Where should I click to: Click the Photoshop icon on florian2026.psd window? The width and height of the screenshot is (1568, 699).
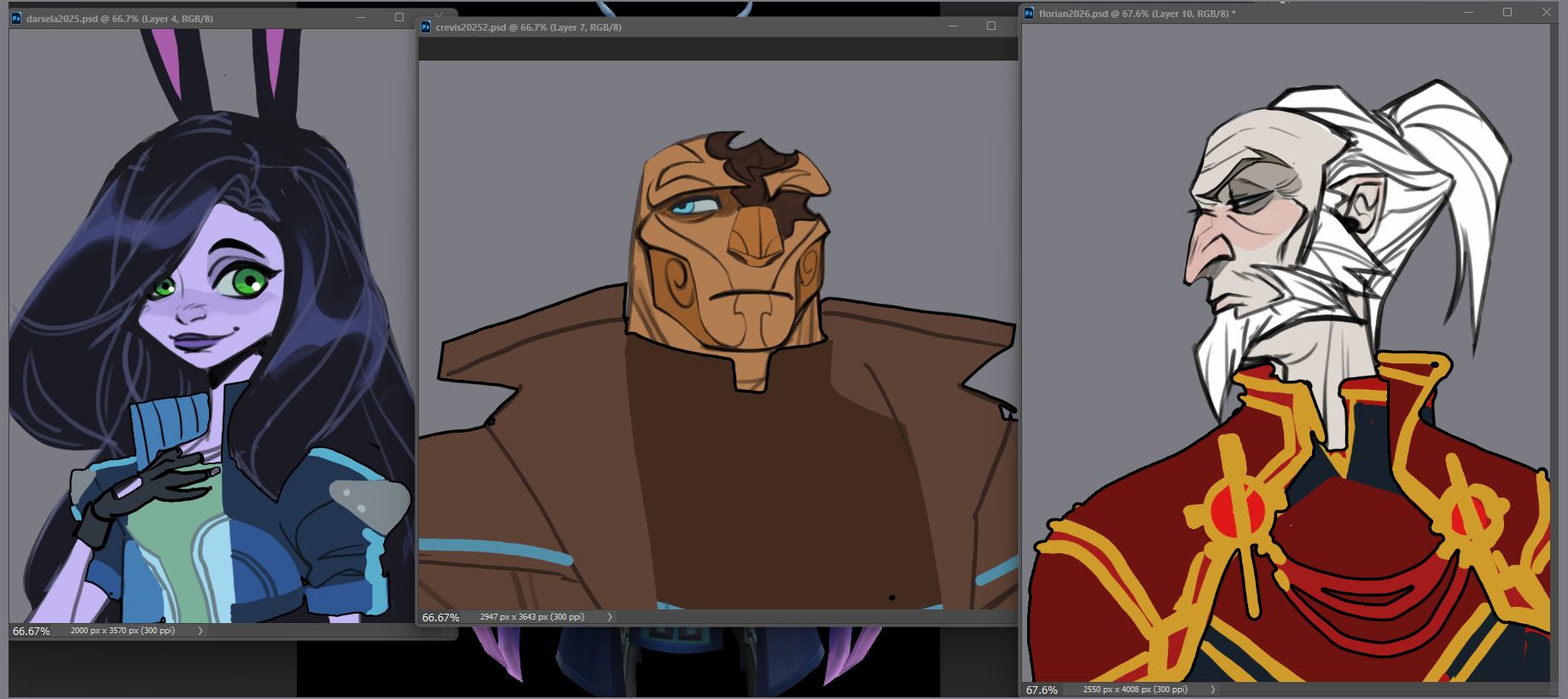point(1029,14)
